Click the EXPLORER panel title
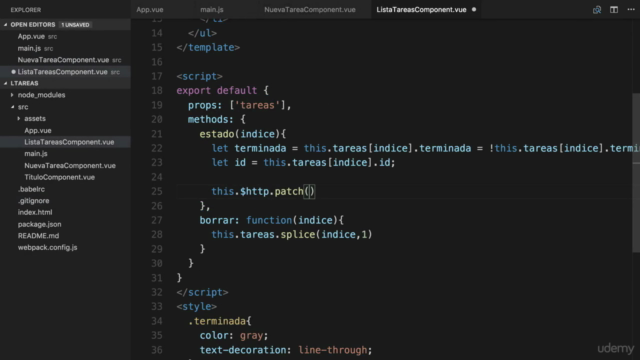Image resolution: width=640 pixels, height=360 pixels. 26,10
